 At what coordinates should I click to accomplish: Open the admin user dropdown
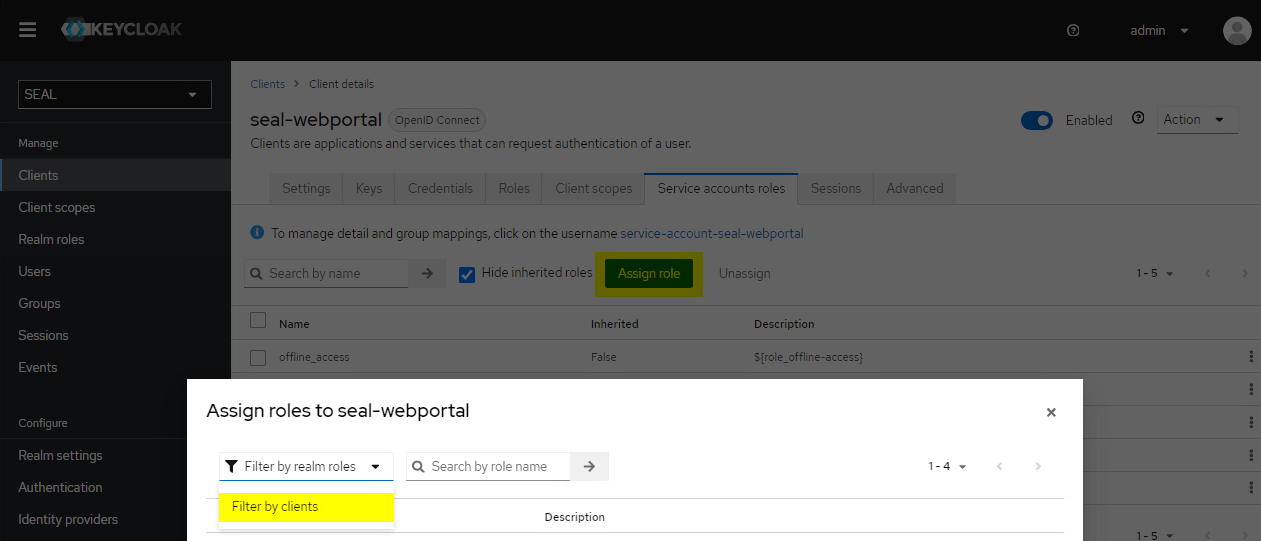[x=1159, y=30]
